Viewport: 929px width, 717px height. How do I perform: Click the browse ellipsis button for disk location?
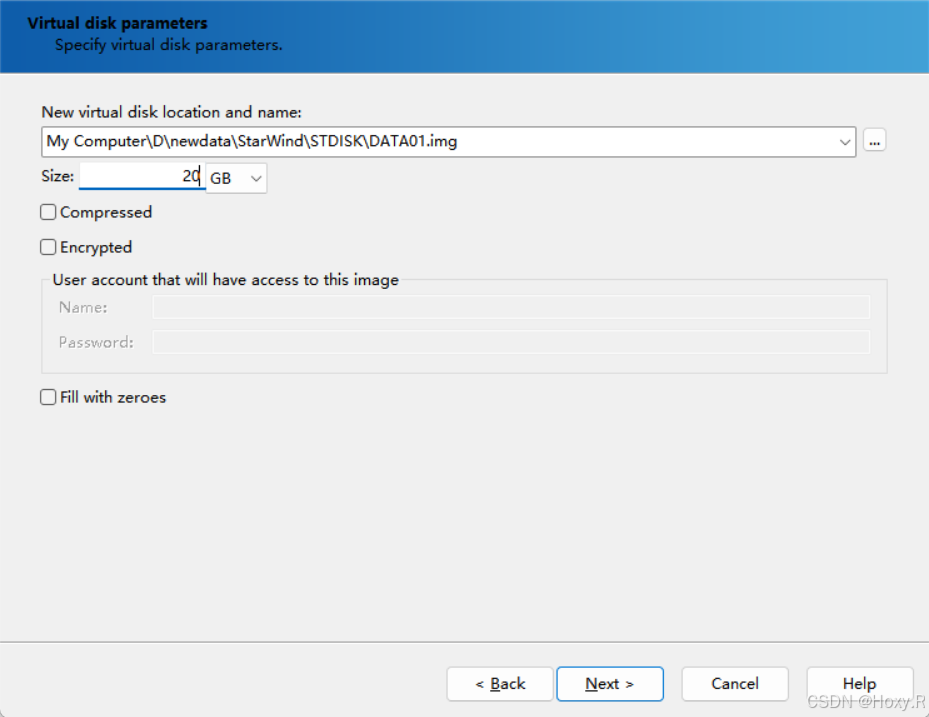(x=874, y=141)
